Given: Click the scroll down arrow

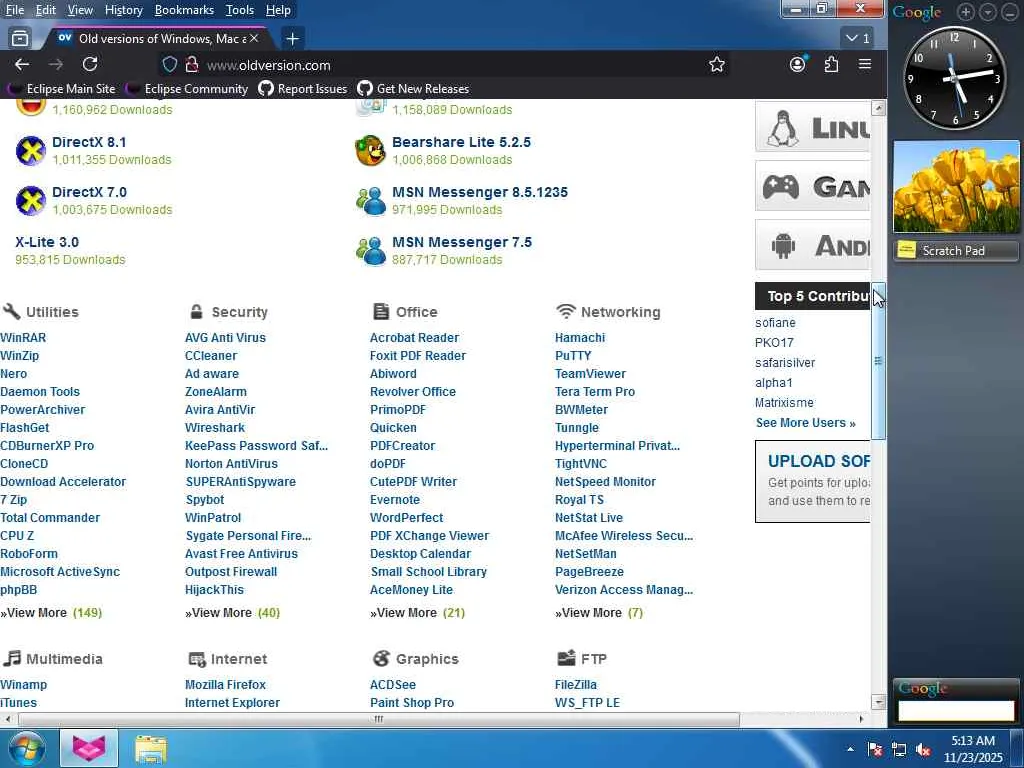Looking at the screenshot, I should [x=878, y=703].
